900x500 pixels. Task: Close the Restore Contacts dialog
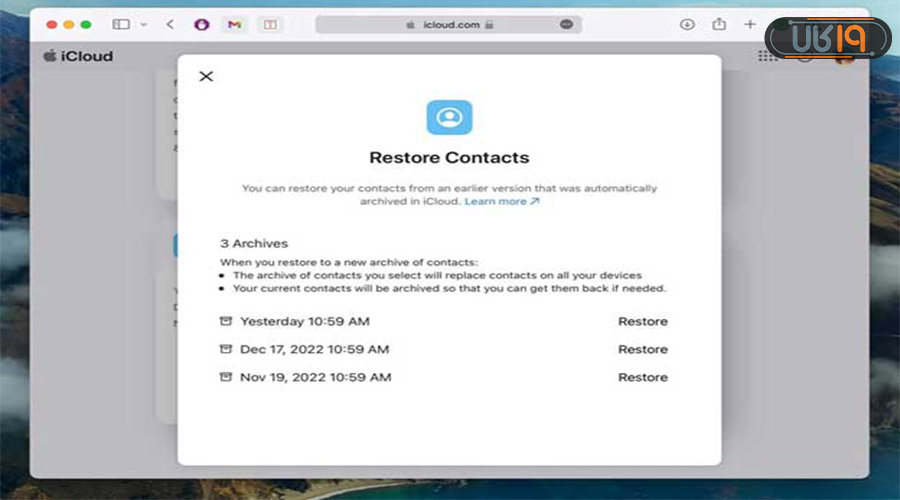click(x=206, y=76)
